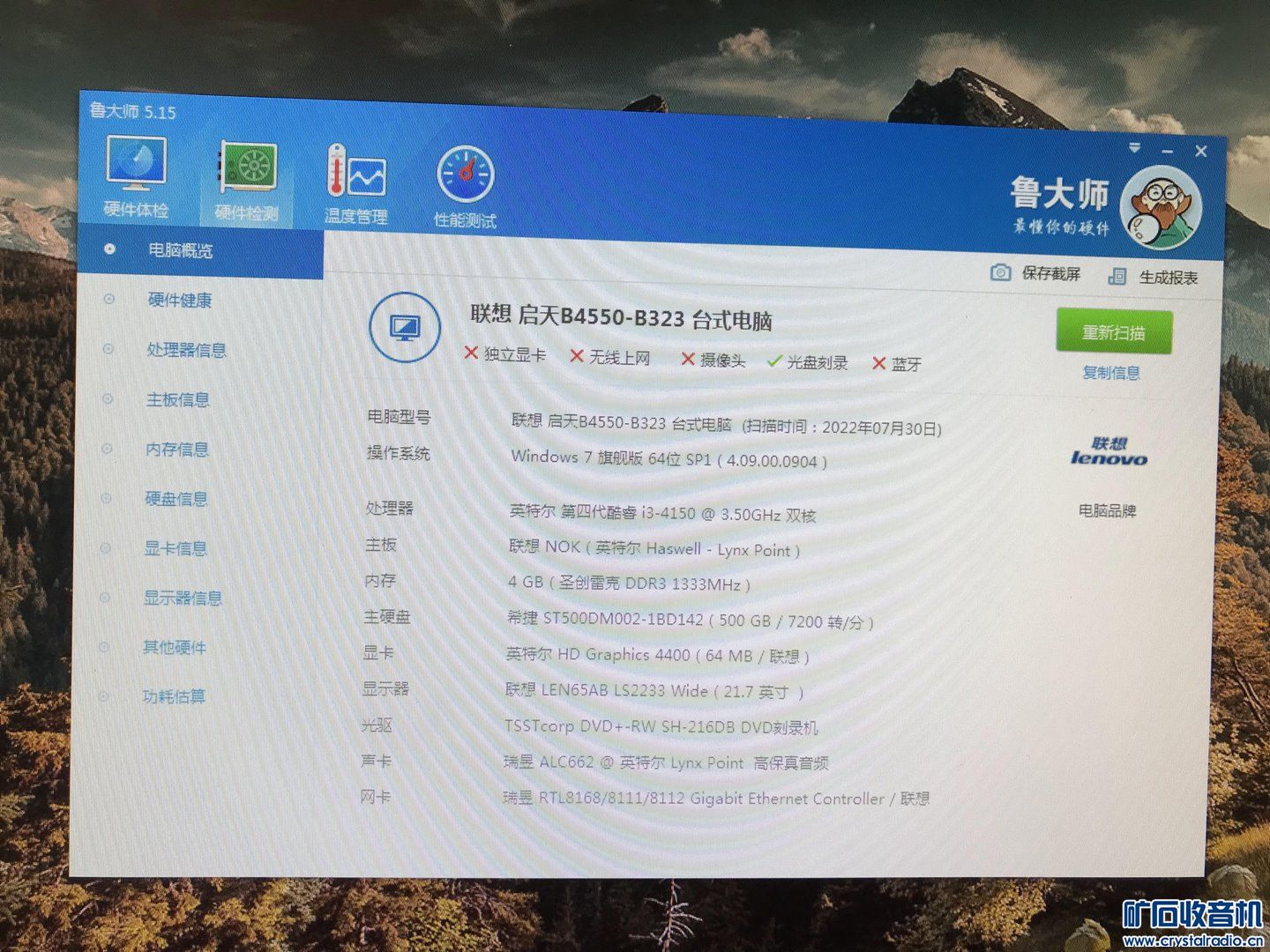Open 显示器信息 in the sidebar

click(x=183, y=598)
